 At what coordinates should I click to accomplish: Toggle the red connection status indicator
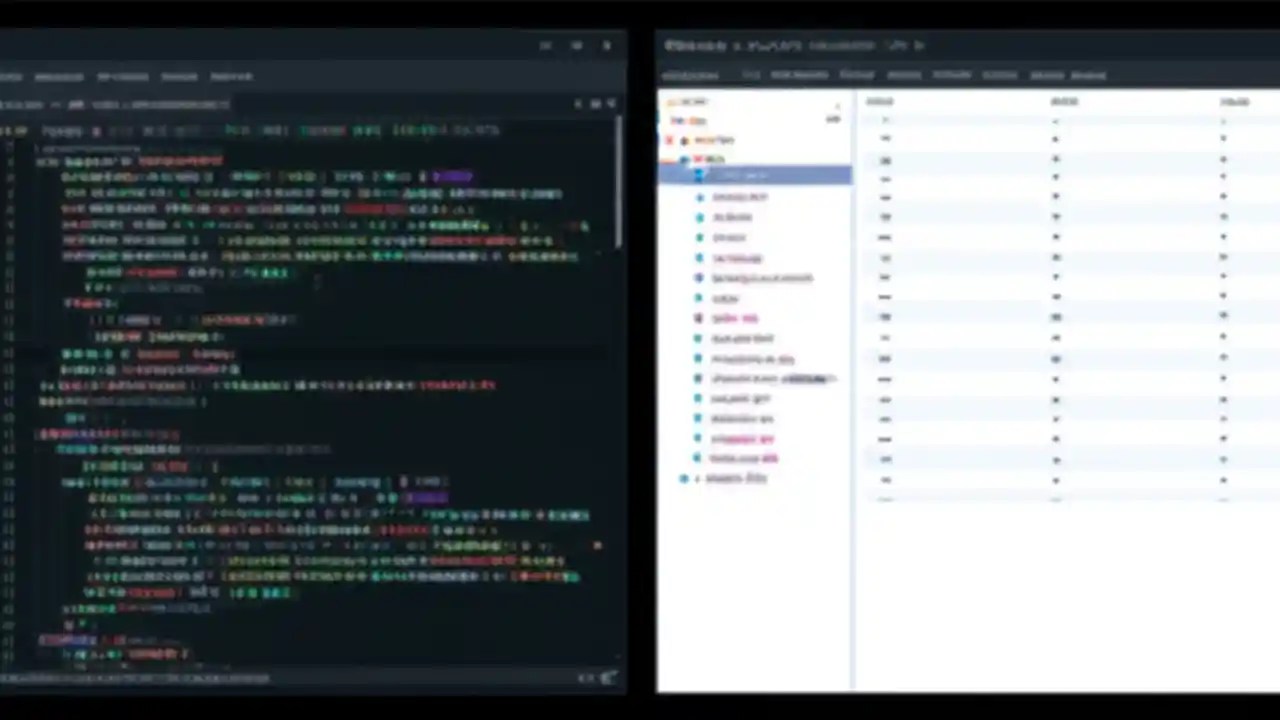tap(670, 140)
